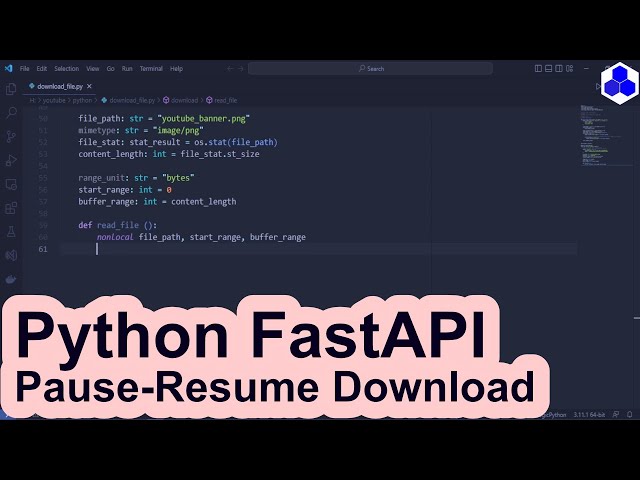Open the Edit menu
The height and width of the screenshot is (480, 640).
[42, 69]
